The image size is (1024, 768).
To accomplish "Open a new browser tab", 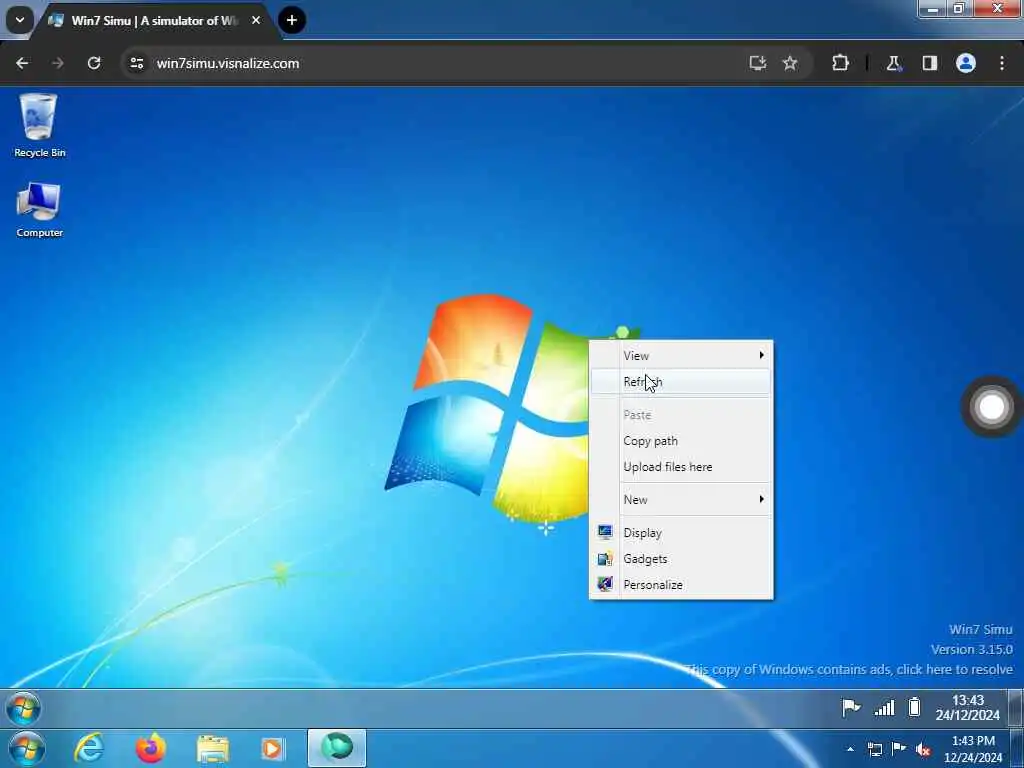I will click(x=292, y=20).
